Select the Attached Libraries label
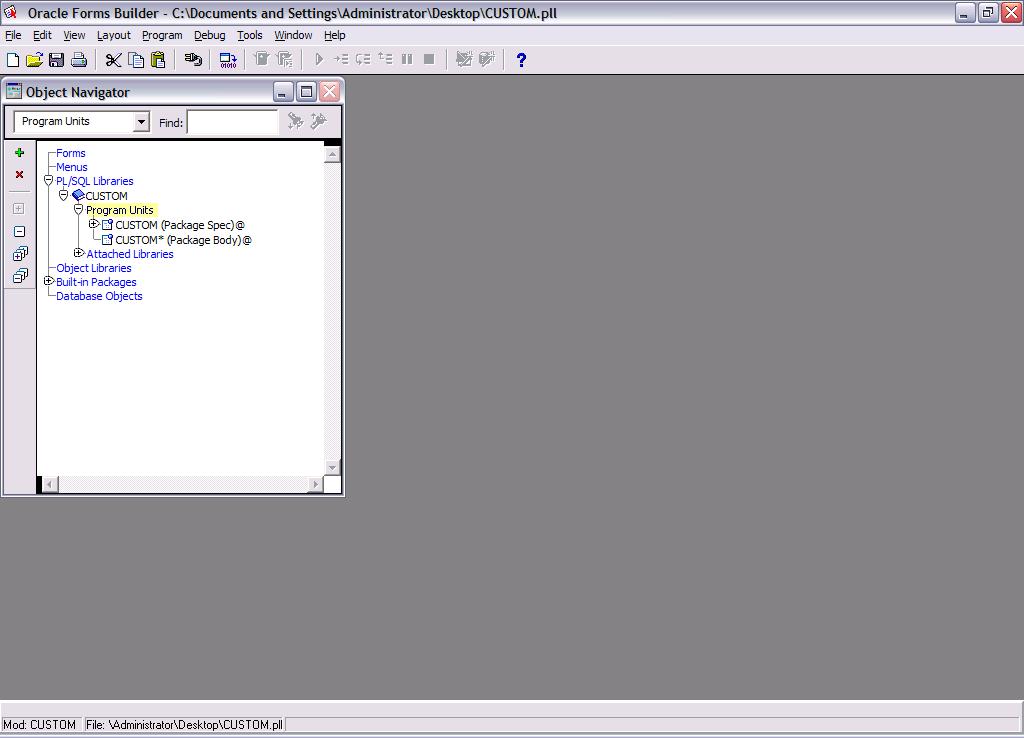 130,254
